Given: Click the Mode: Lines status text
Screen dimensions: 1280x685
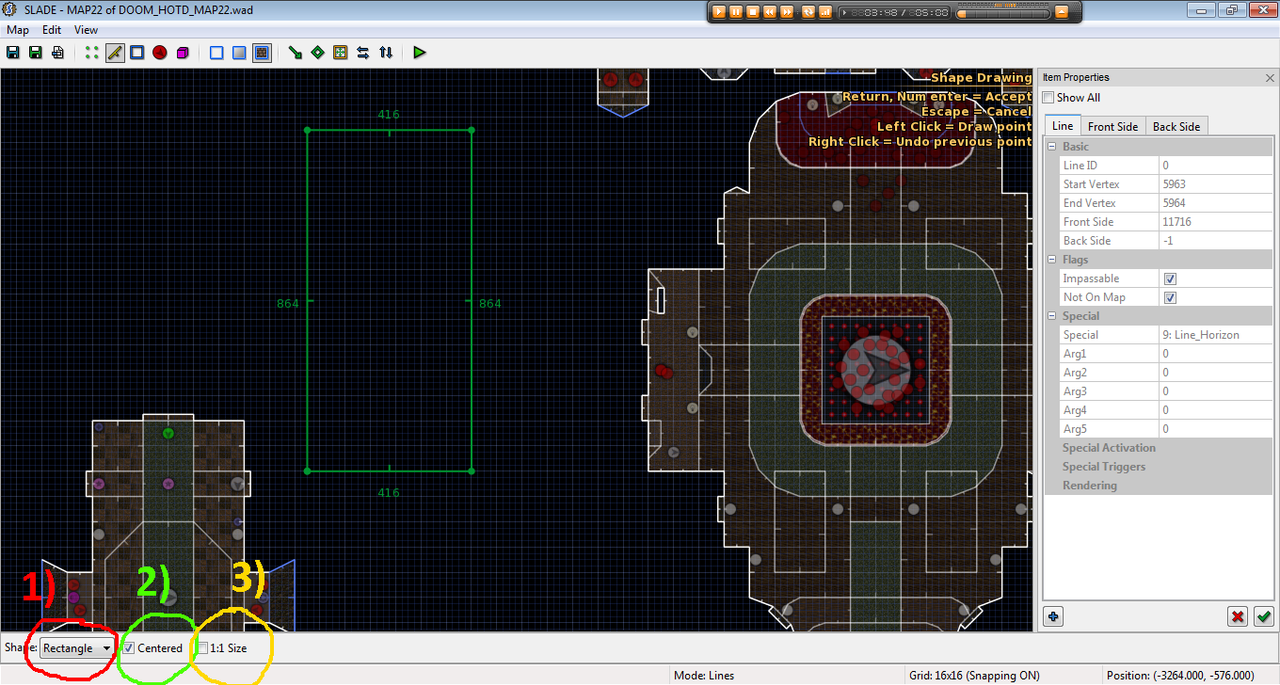Looking at the screenshot, I should click(704, 676).
